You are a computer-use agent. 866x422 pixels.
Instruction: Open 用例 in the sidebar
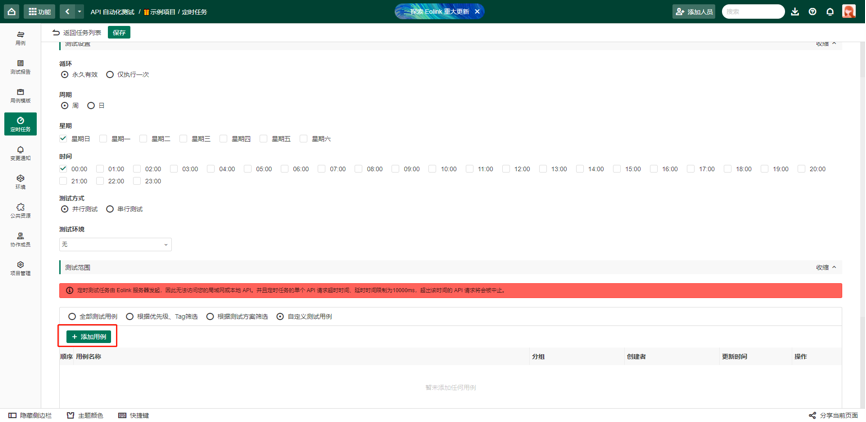[20, 38]
